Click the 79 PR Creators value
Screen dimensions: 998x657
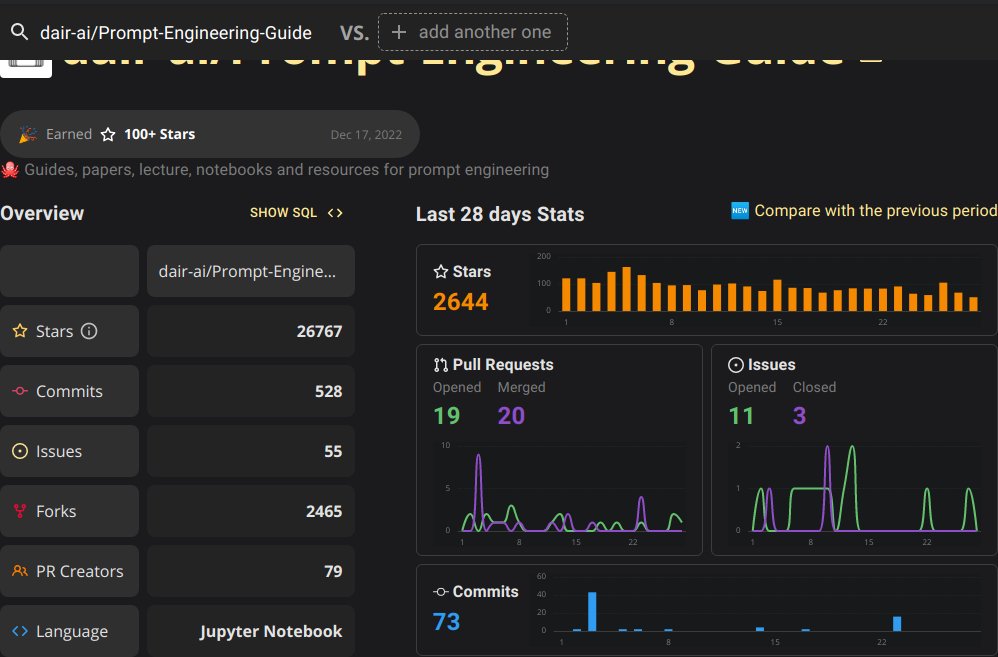[x=333, y=571]
